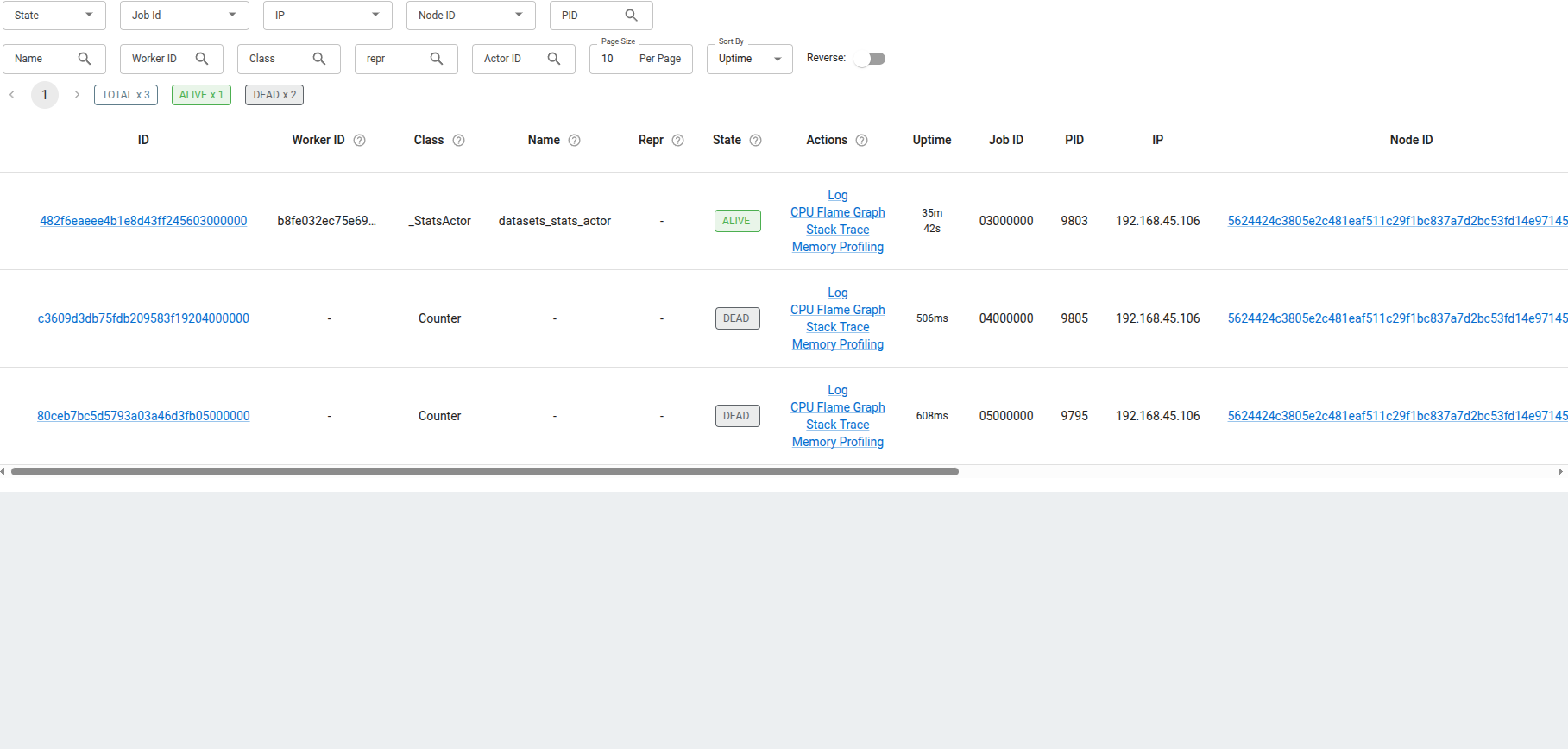The height and width of the screenshot is (749, 1568).
Task: Open the Sort By Uptime dropdown
Action: pos(749,59)
